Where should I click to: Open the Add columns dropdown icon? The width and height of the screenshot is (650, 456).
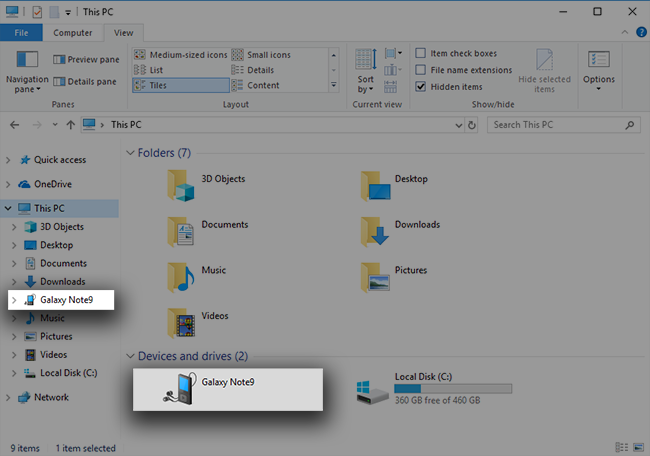393,70
